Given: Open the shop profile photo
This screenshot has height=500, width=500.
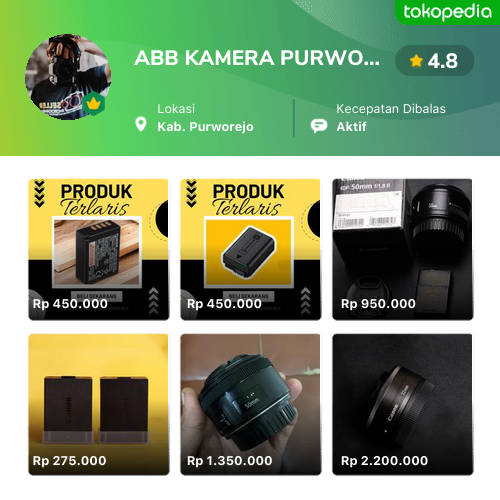Looking at the screenshot, I should 68,77.
